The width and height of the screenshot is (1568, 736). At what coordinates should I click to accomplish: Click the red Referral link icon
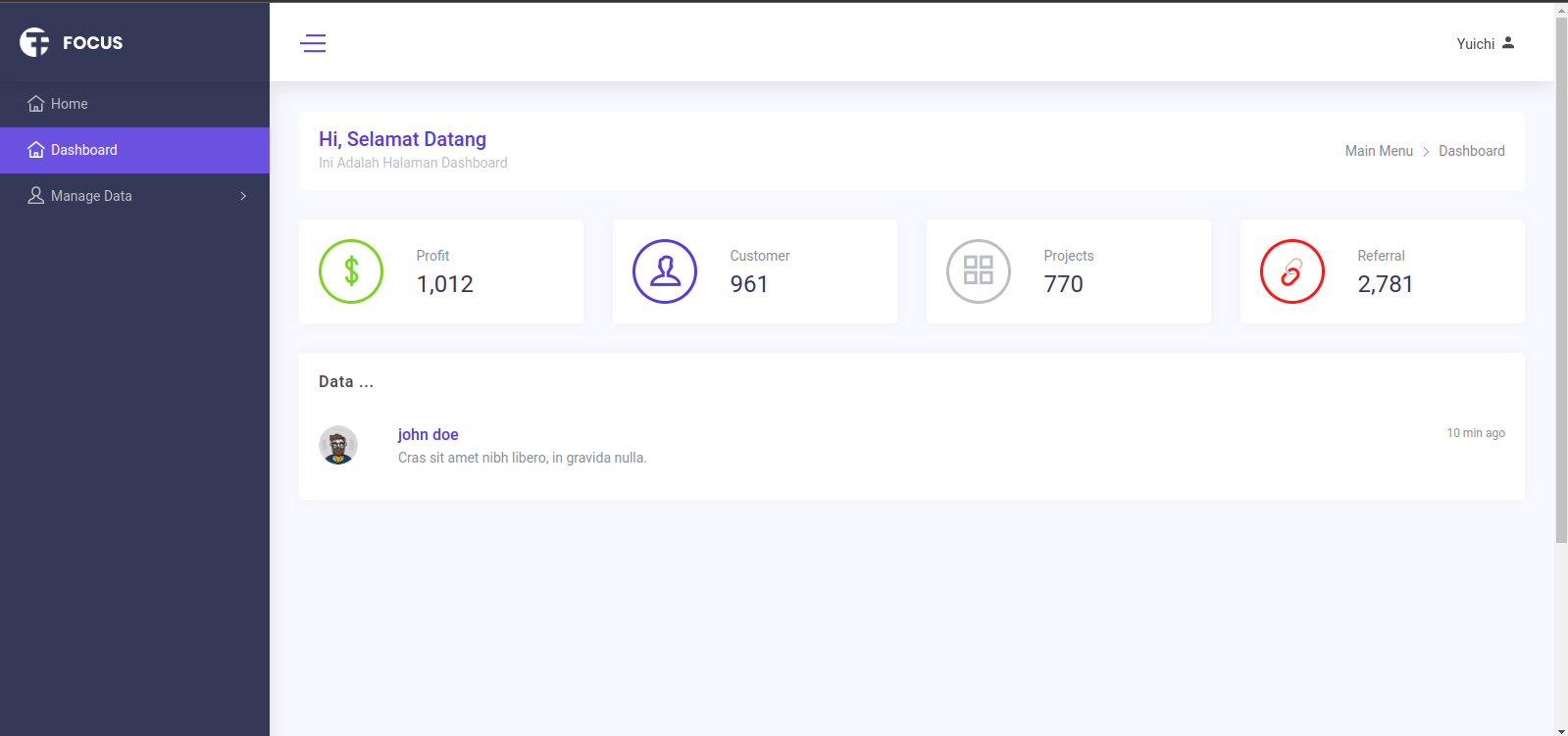coord(1292,271)
